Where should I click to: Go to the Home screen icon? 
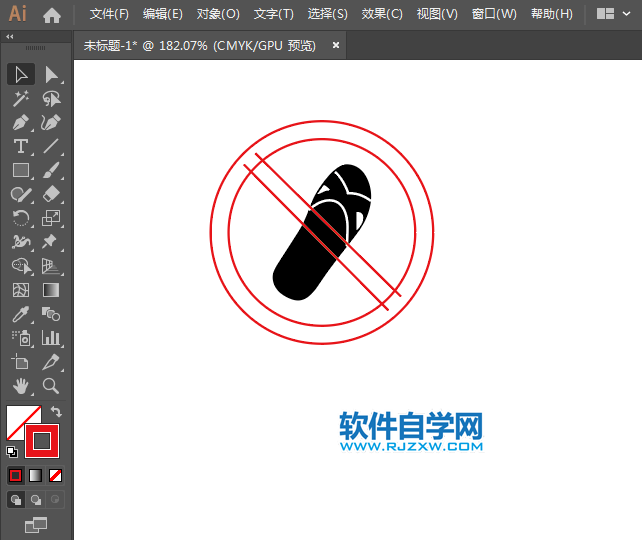(x=52, y=16)
